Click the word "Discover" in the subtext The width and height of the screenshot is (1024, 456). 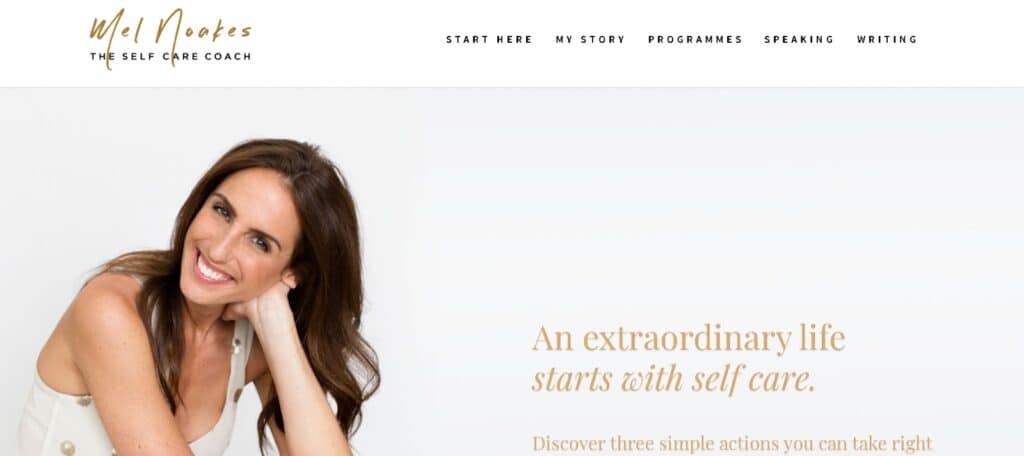(x=570, y=444)
